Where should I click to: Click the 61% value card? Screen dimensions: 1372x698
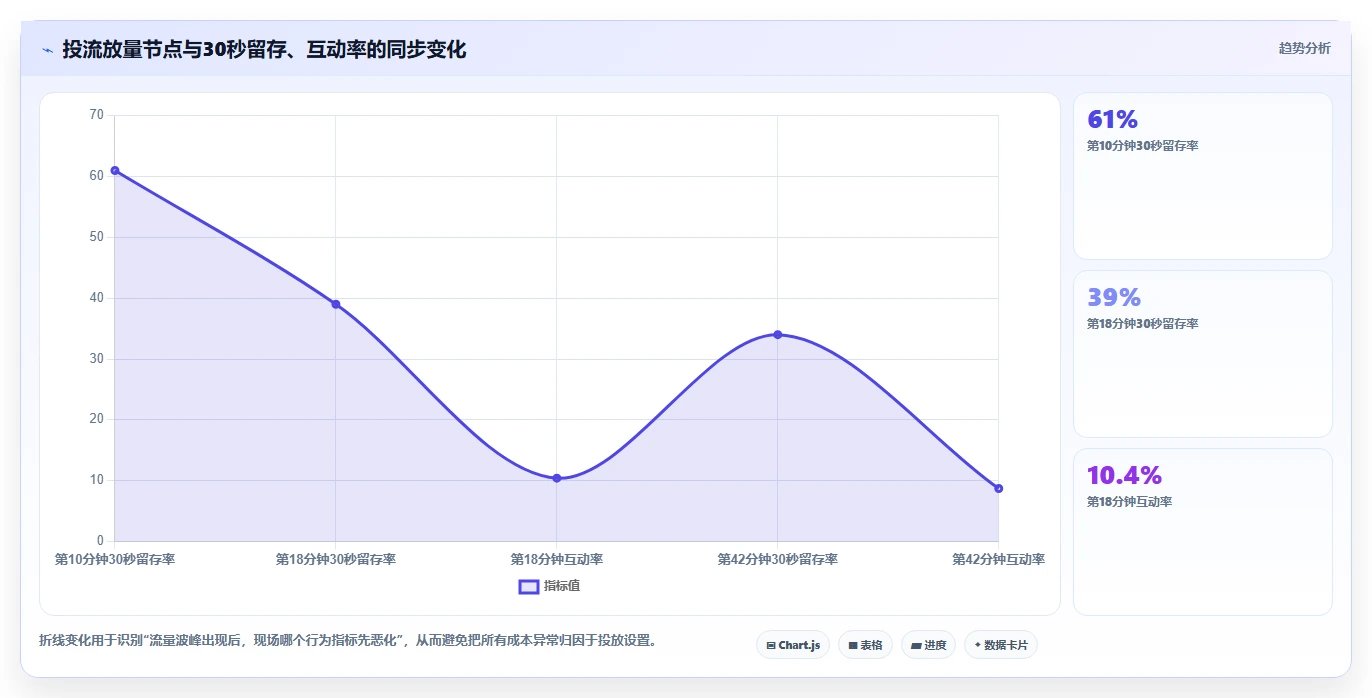[1202, 176]
